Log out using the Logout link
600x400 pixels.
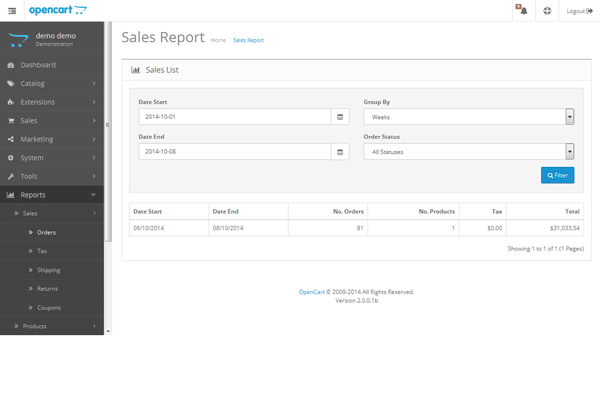coord(579,10)
